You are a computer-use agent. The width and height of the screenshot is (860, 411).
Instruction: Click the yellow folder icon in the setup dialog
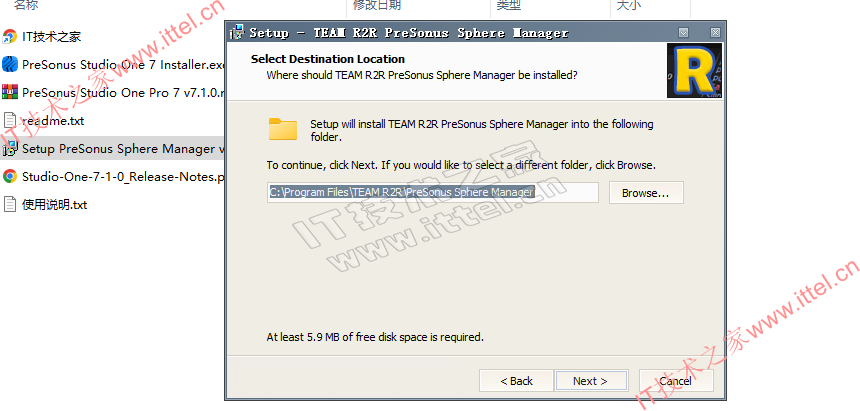tap(282, 129)
